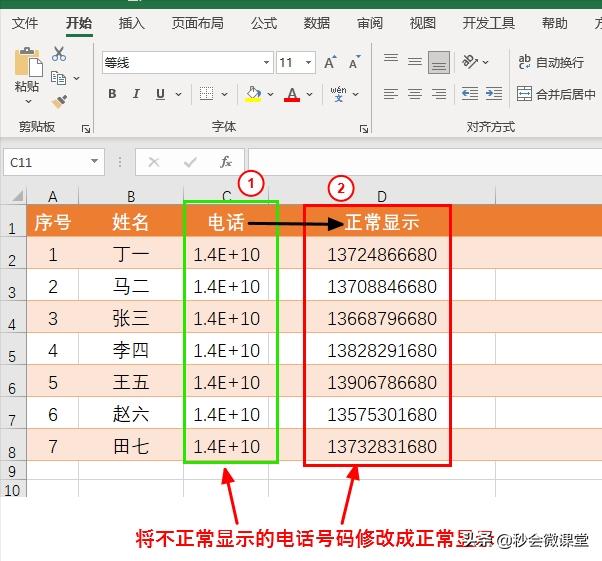Center text horizontally
602x561 pixels.
pyautogui.click(x=415, y=94)
